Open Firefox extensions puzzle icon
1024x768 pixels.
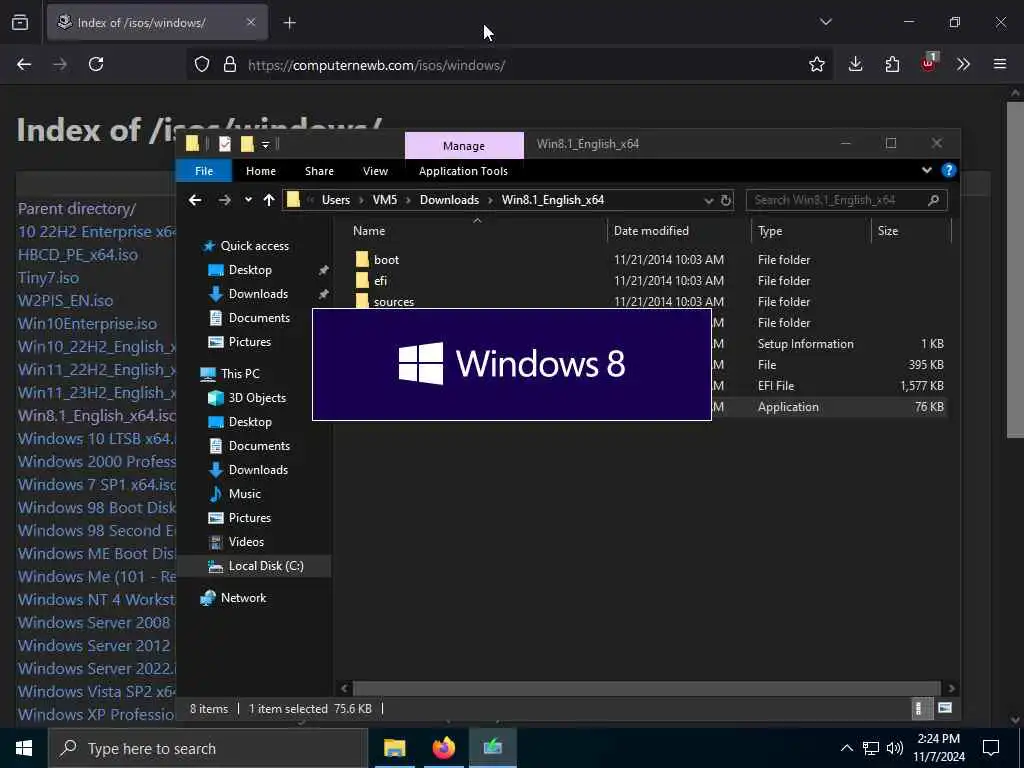892,64
